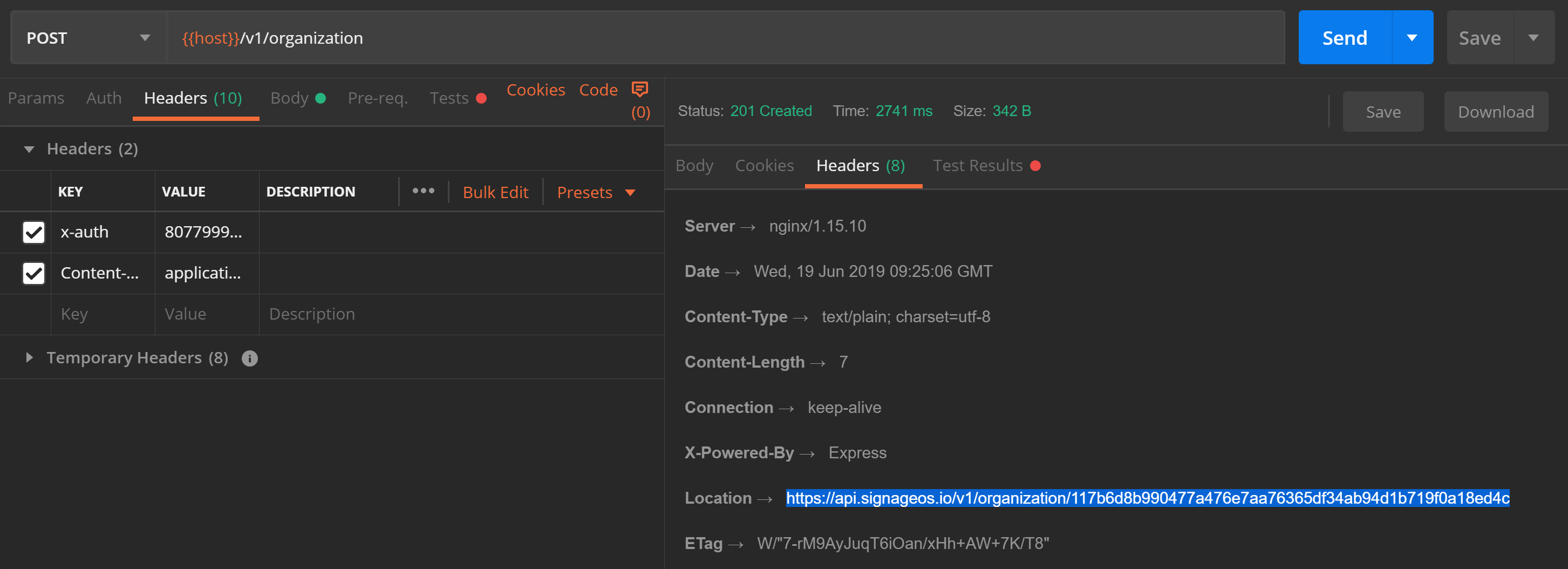The height and width of the screenshot is (569, 1568).
Task: Download the response
Action: tap(1496, 112)
